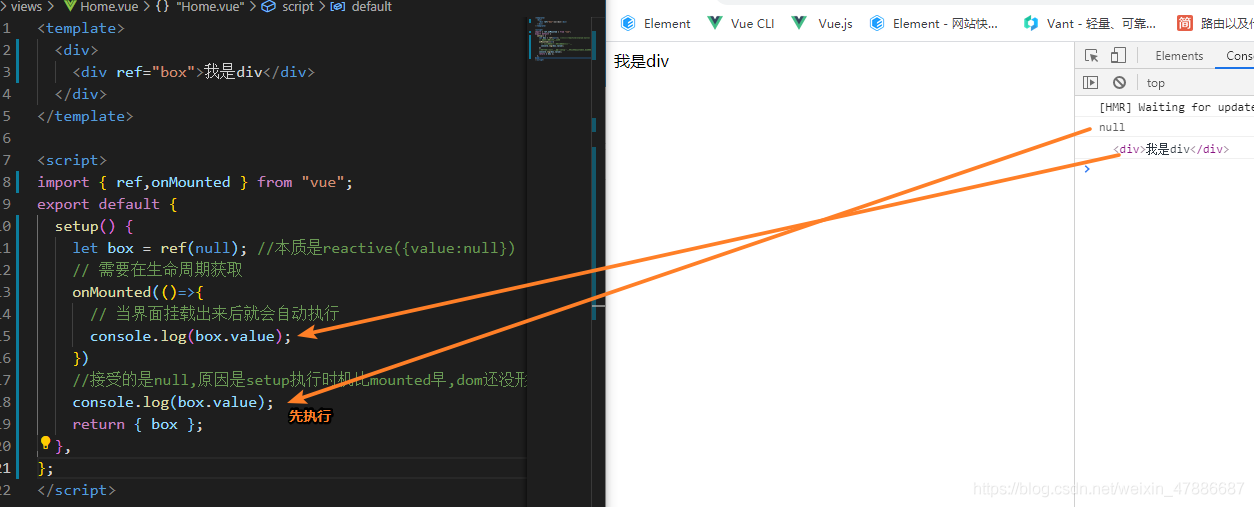Open the 'top' JavaScript context dropdown
Image resolution: width=1254 pixels, height=507 pixels.
click(1156, 83)
